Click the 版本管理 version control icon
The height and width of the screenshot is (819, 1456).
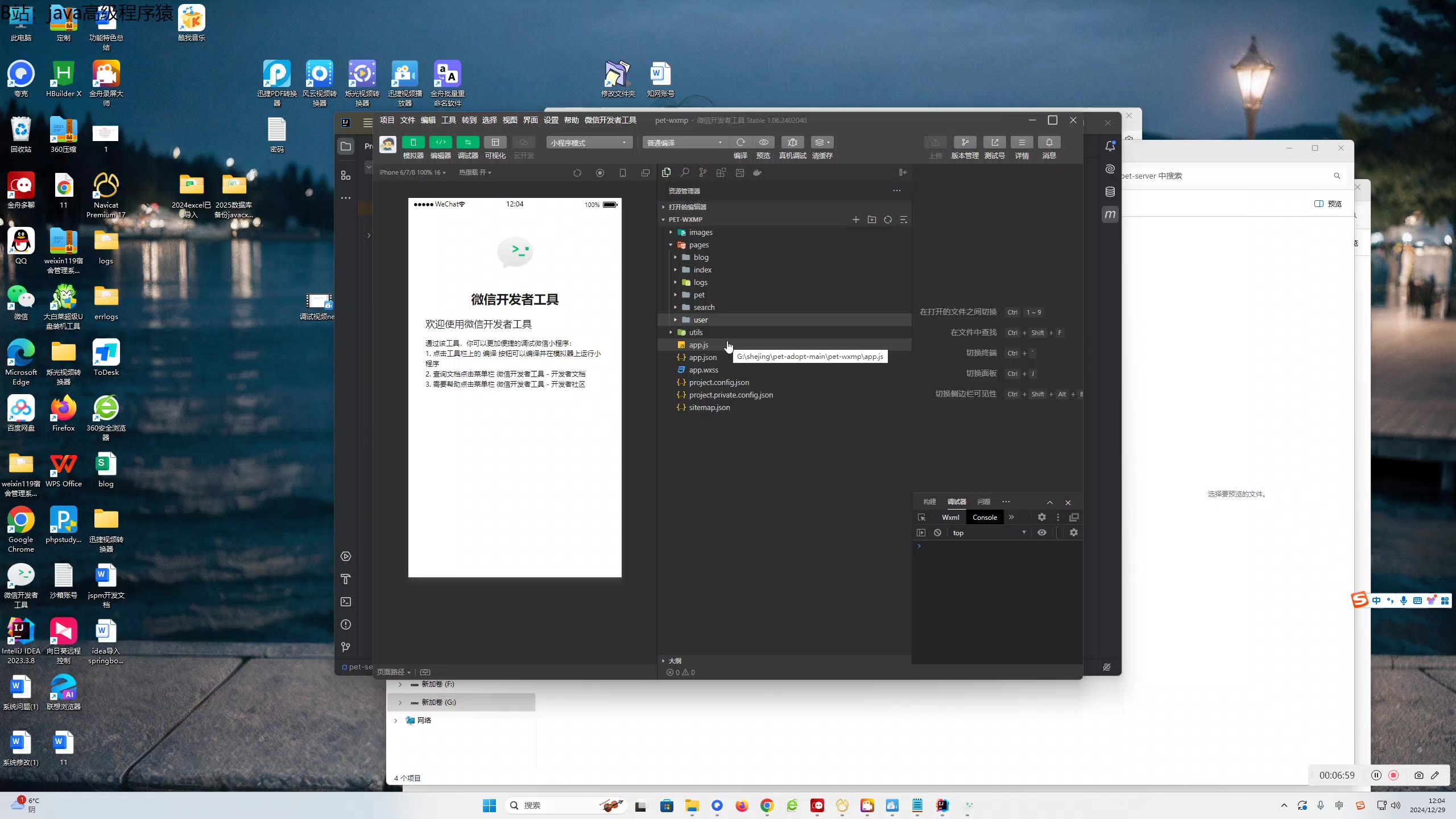point(965,142)
